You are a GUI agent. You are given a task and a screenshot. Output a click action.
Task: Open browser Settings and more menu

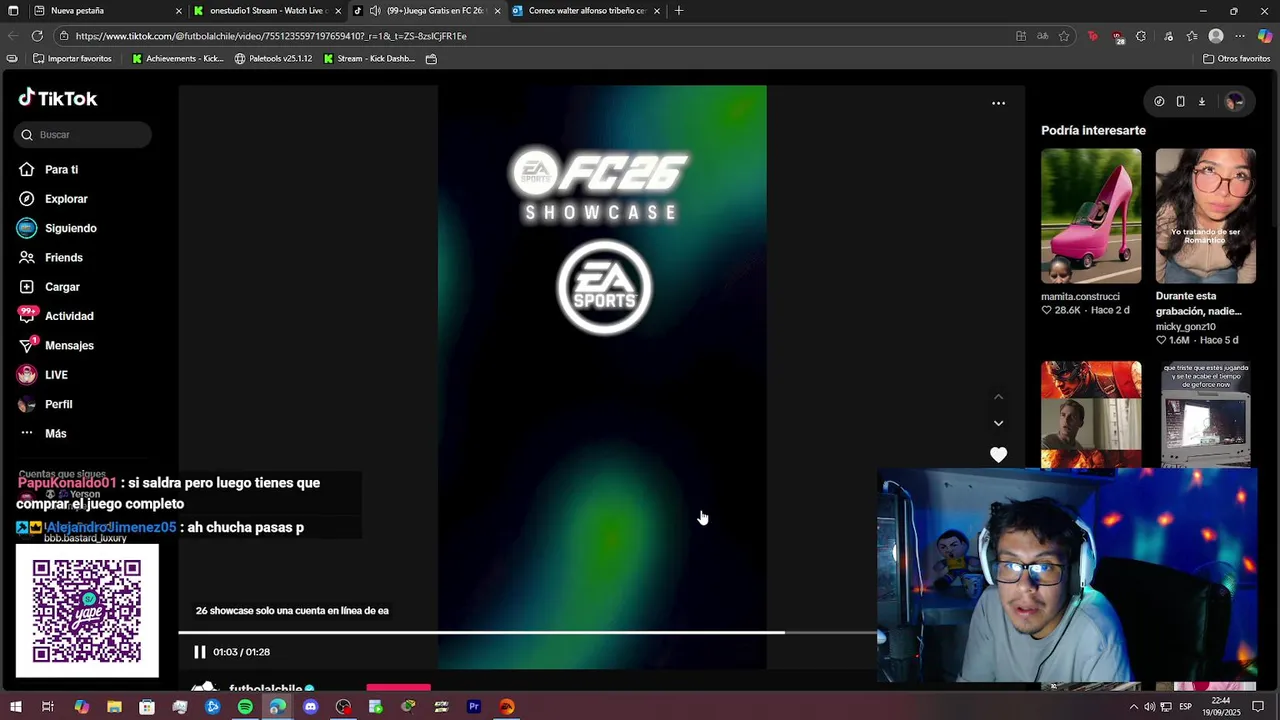[1240, 36]
